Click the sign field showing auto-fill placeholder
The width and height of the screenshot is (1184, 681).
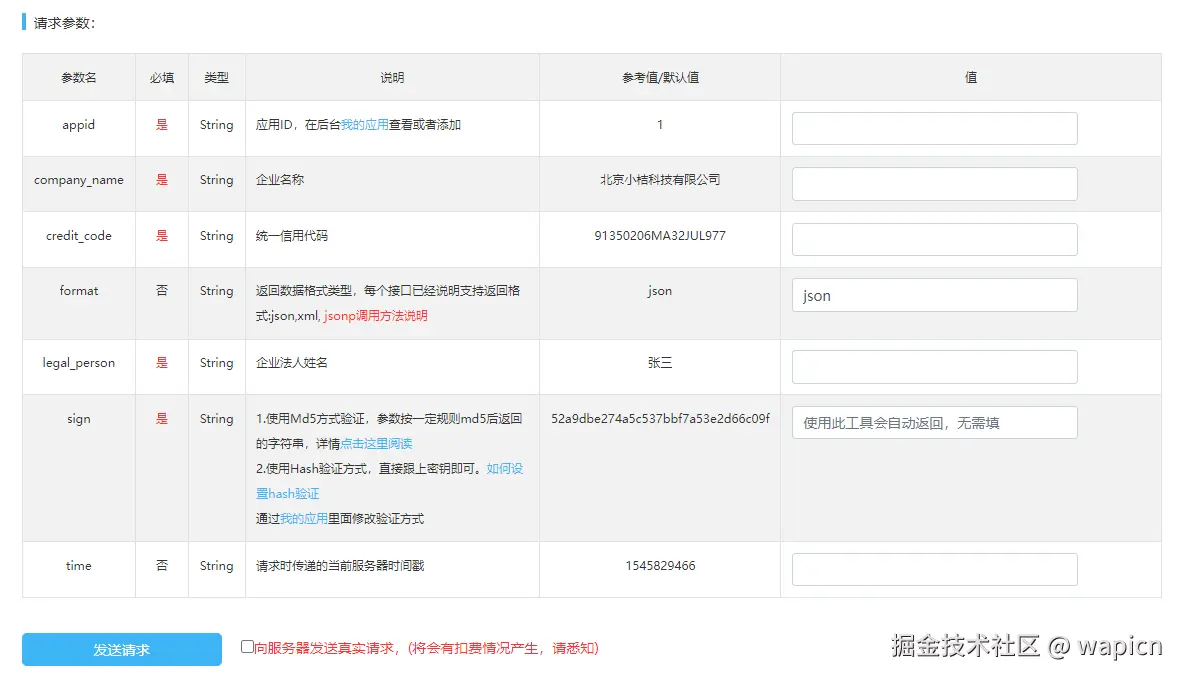tap(933, 422)
